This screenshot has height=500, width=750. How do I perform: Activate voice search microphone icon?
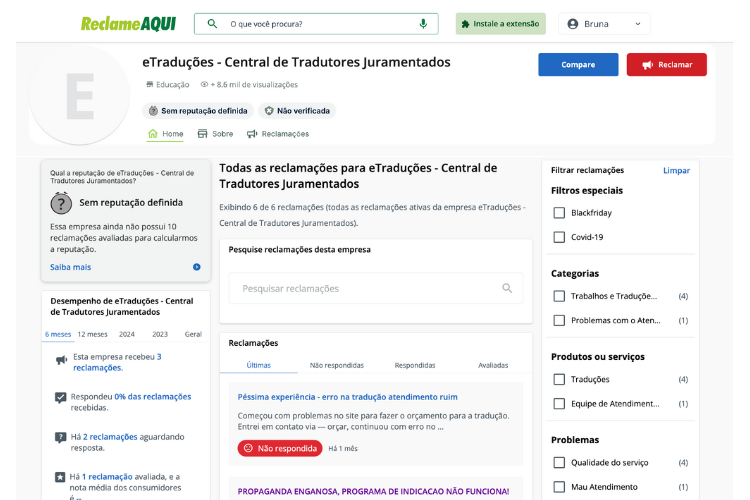point(423,23)
